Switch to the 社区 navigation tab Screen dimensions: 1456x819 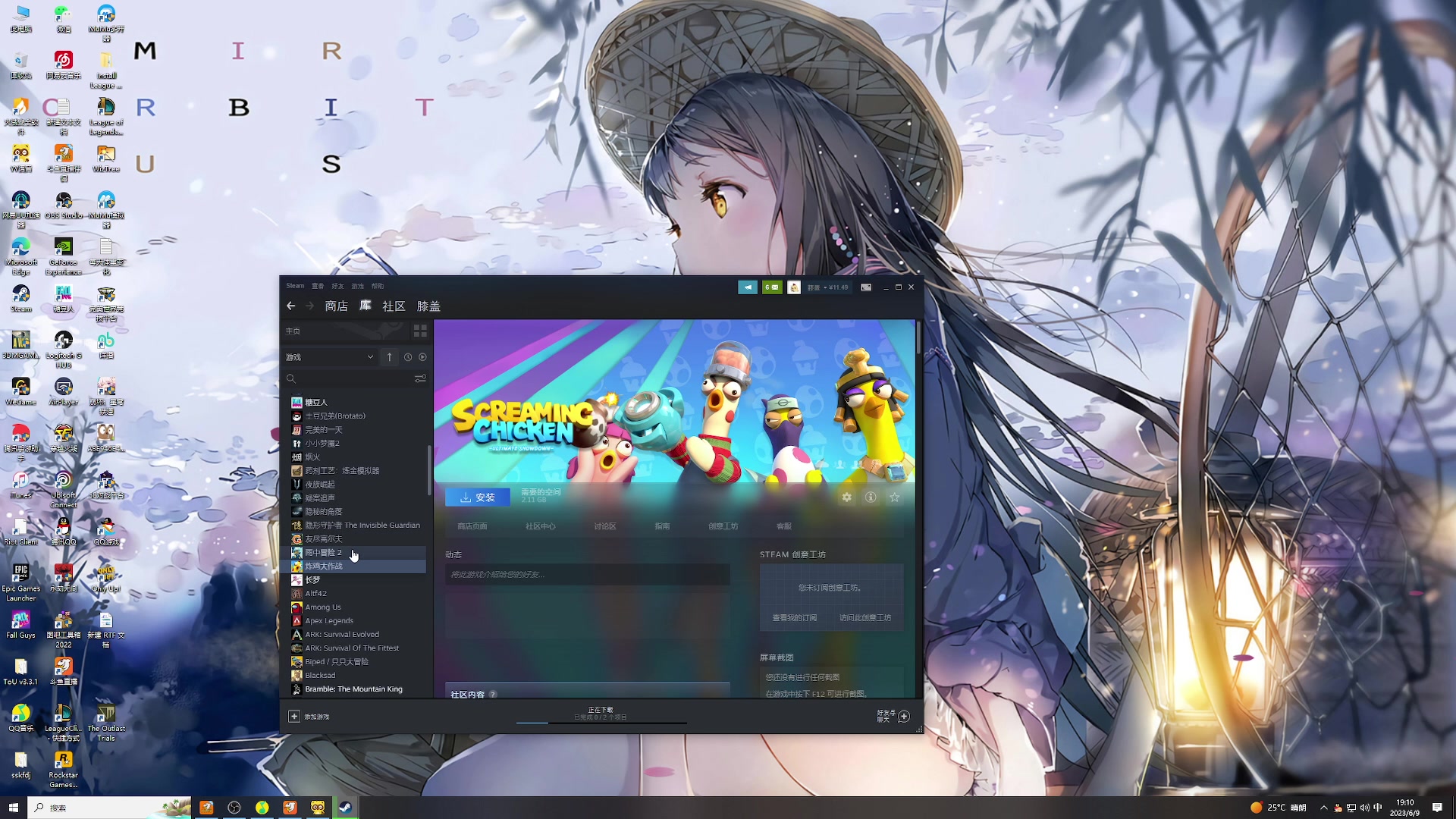tap(394, 306)
